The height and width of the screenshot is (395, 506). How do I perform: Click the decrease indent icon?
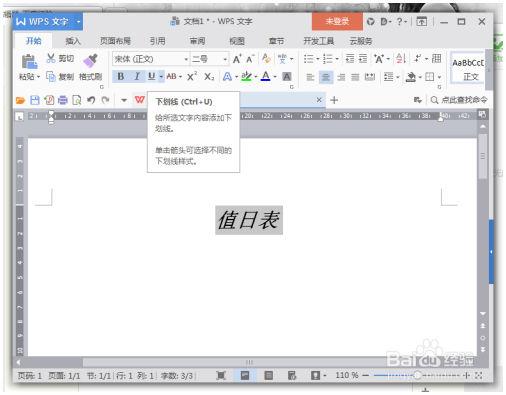coord(350,59)
